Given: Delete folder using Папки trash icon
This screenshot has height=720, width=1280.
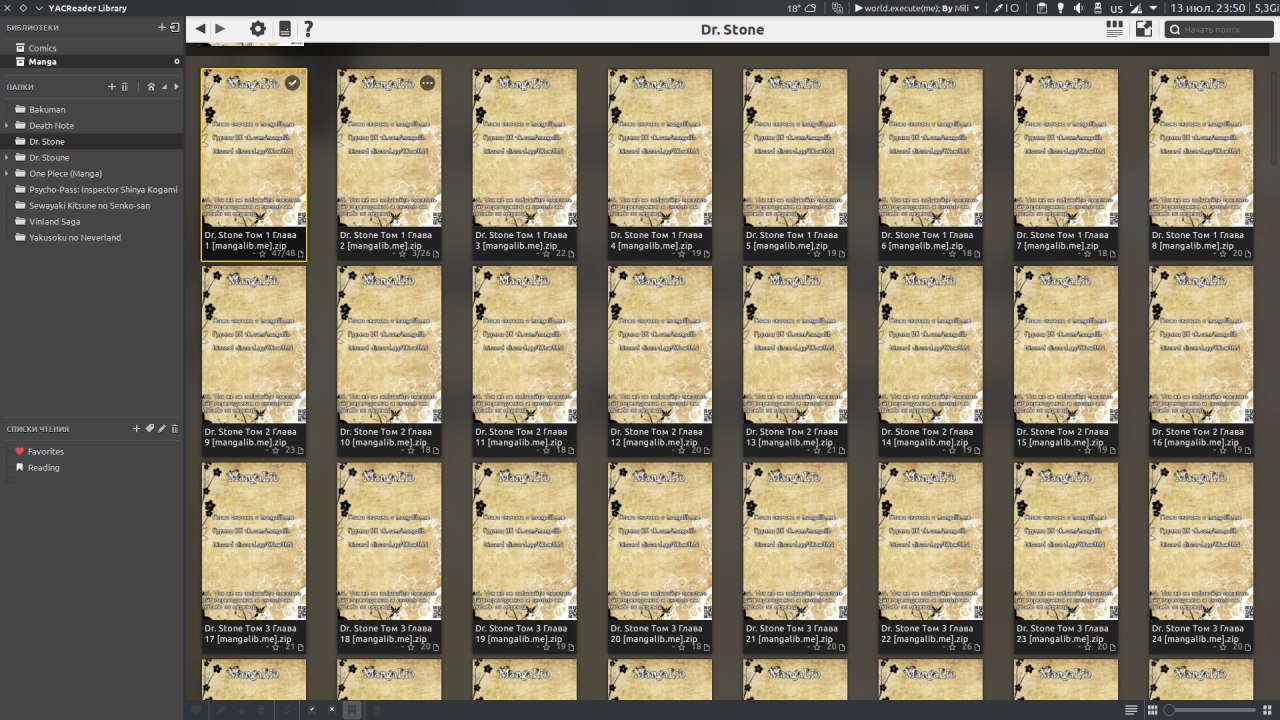Looking at the screenshot, I should pyautogui.click(x=125, y=87).
